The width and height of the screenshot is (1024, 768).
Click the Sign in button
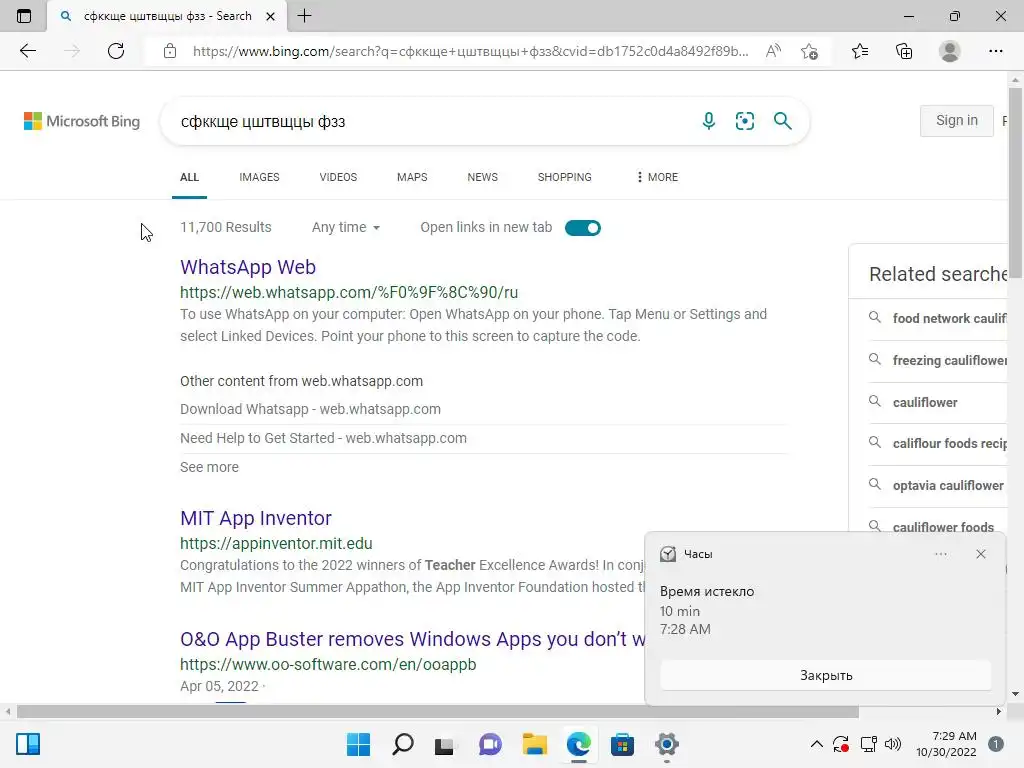point(957,120)
